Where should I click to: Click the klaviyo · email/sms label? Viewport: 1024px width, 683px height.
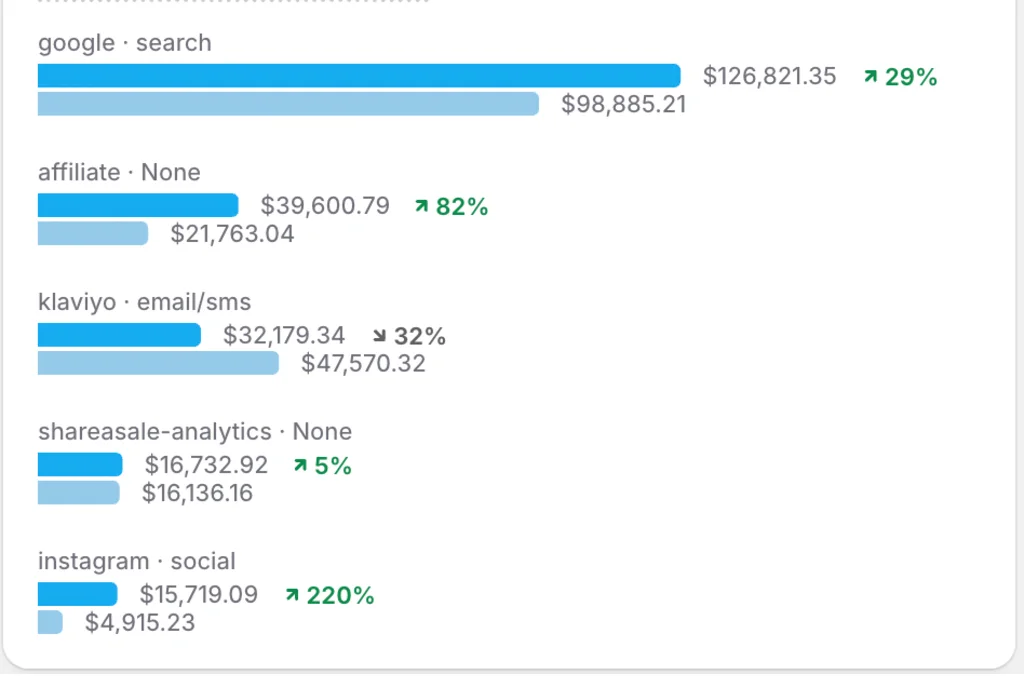[144, 302]
